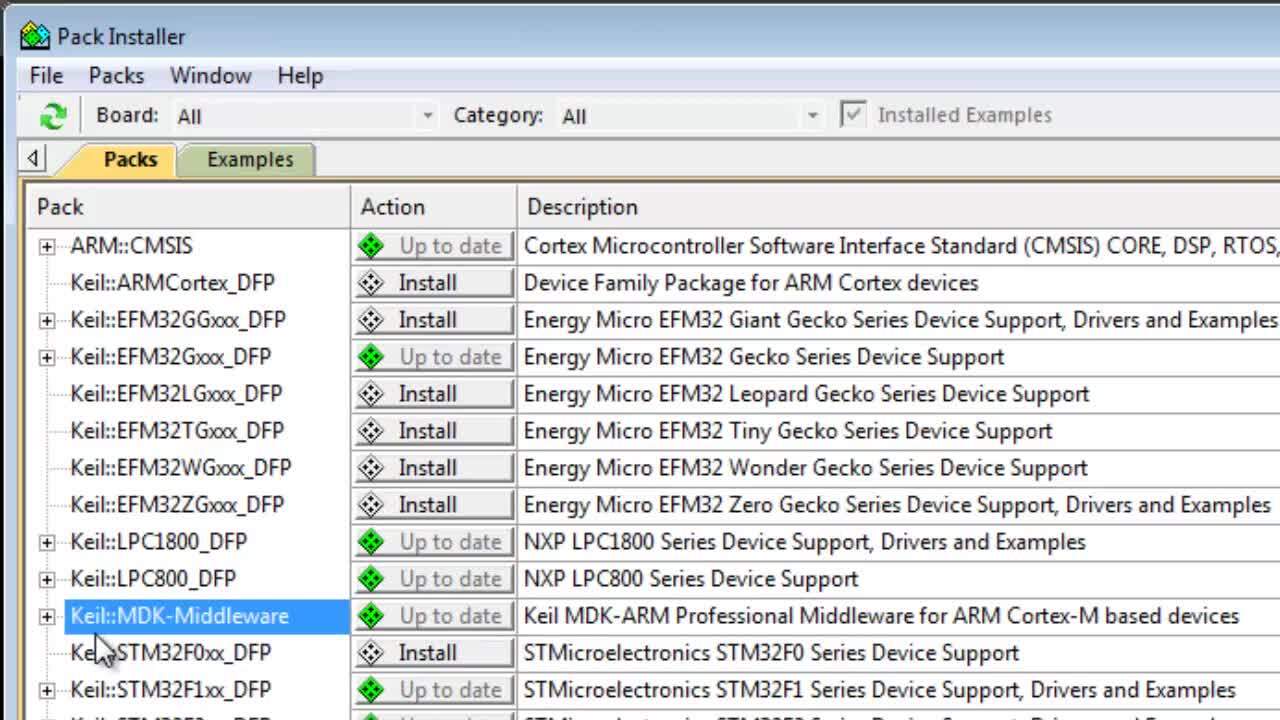1280x720 pixels.
Task: Expand the ARM::CMSIS tree node
Action: click(x=47, y=246)
